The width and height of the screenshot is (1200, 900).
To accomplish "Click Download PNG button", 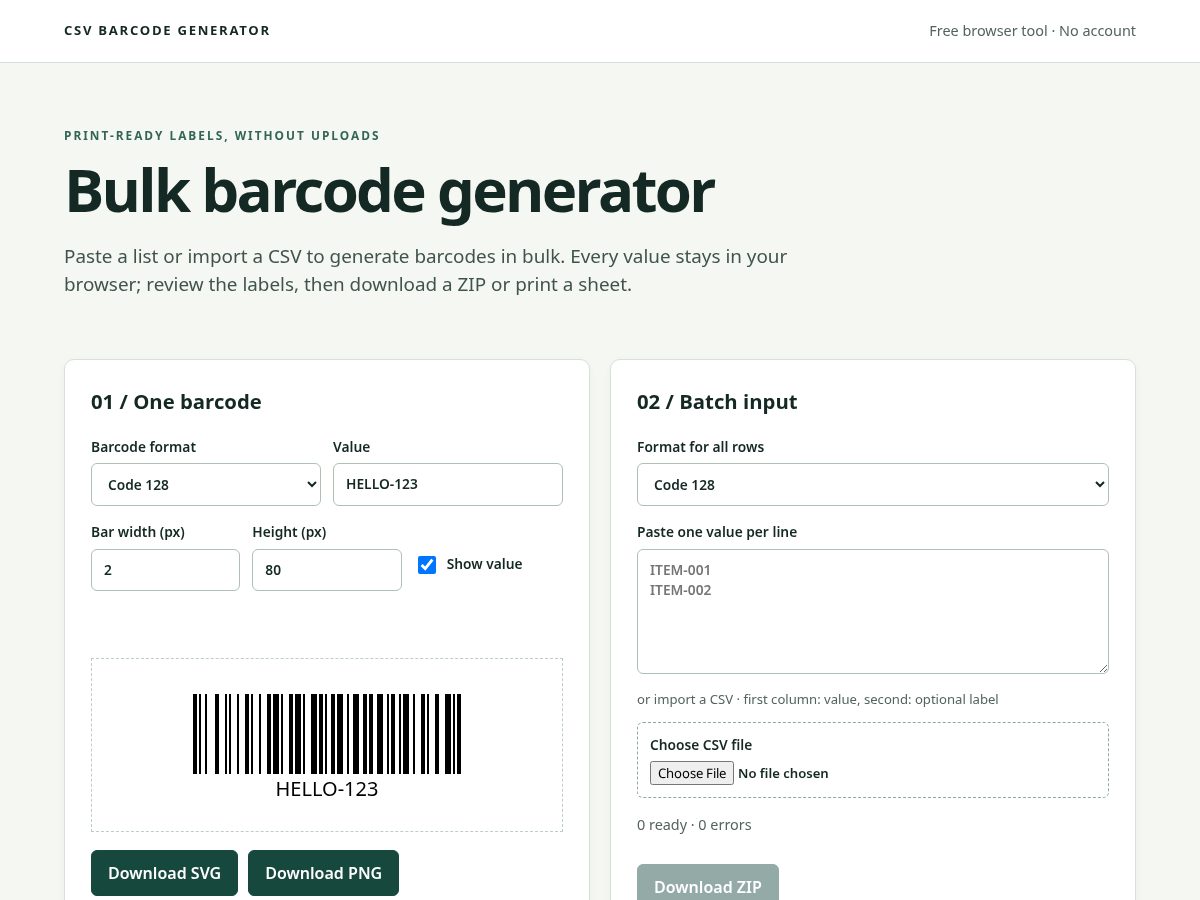I will tap(323, 873).
